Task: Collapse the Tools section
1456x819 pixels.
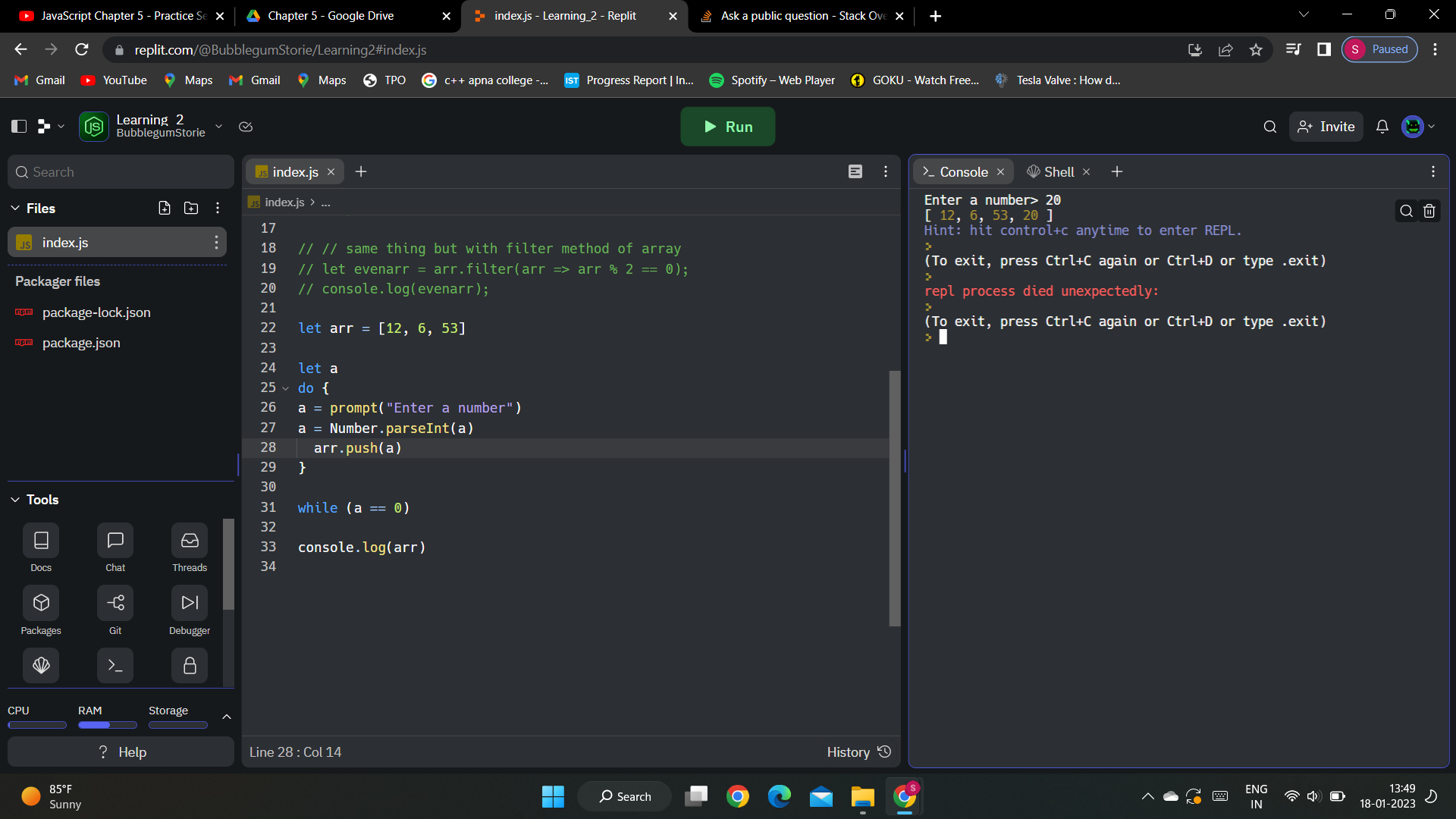Action: (x=15, y=500)
